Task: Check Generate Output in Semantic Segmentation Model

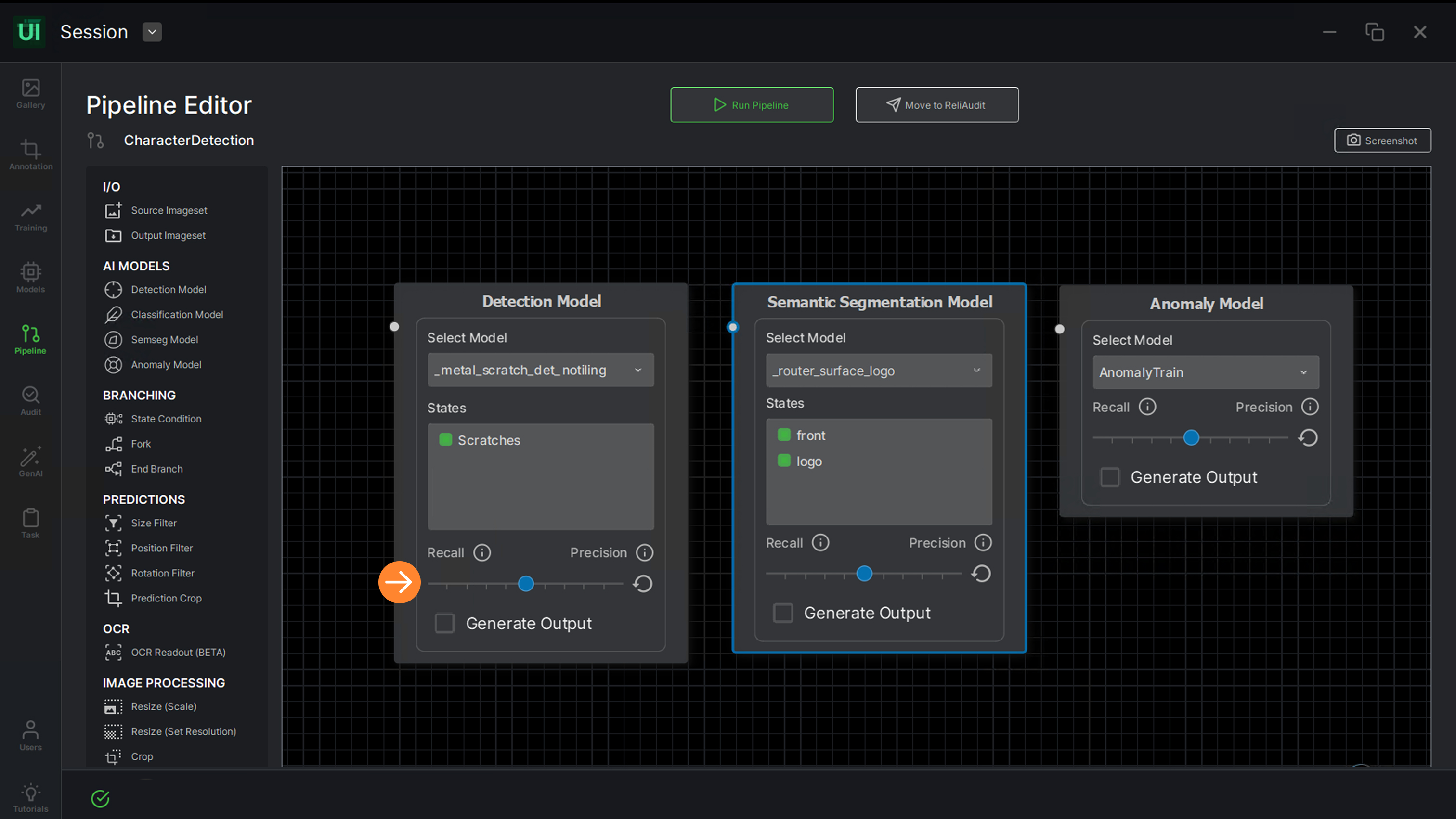Action: point(783,613)
